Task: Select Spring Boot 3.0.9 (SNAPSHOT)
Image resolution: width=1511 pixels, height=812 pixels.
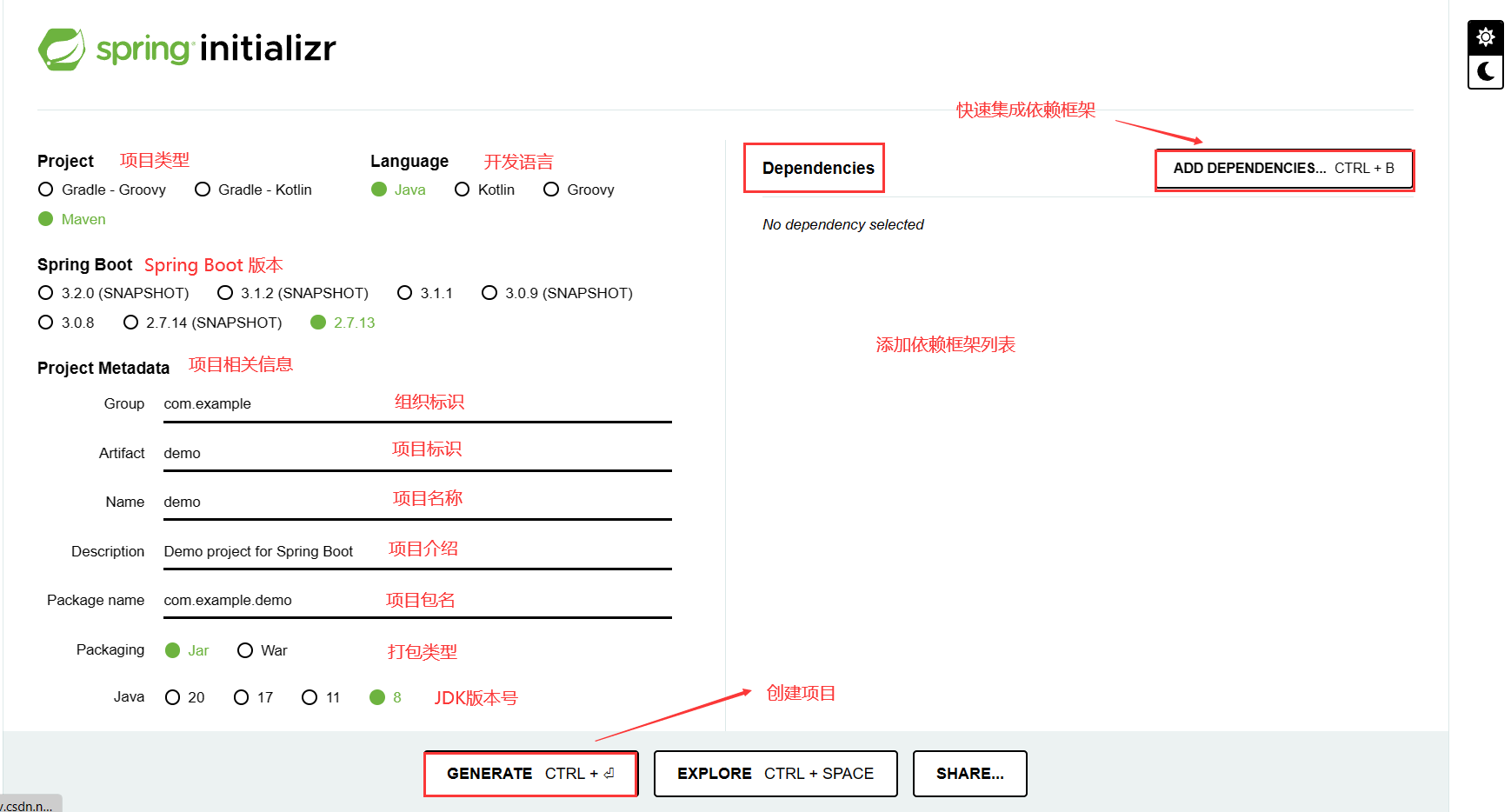Action: point(557,293)
